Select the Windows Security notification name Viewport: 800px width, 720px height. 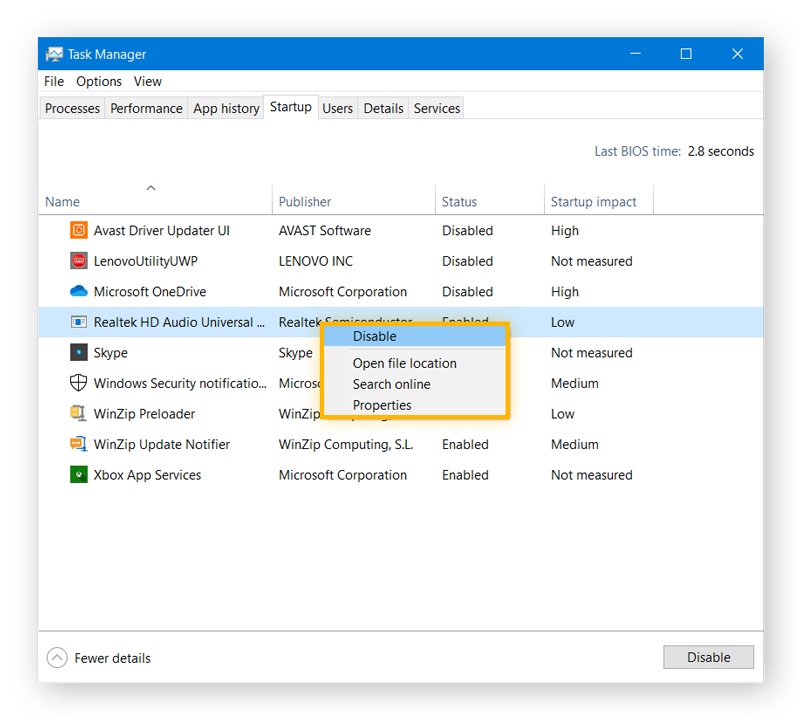(x=180, y=383)
